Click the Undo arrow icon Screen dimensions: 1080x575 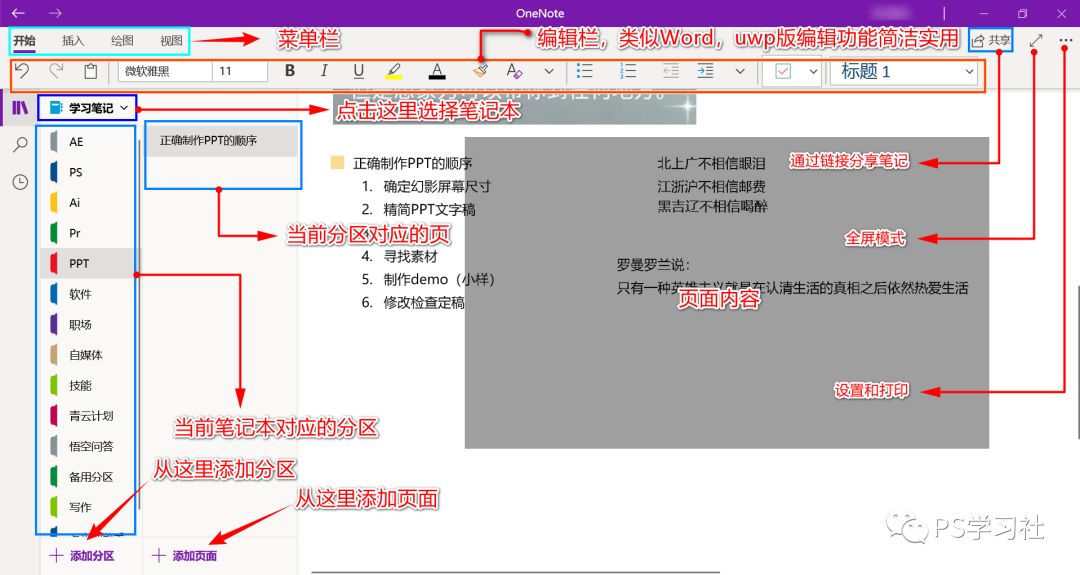(23, 71)
